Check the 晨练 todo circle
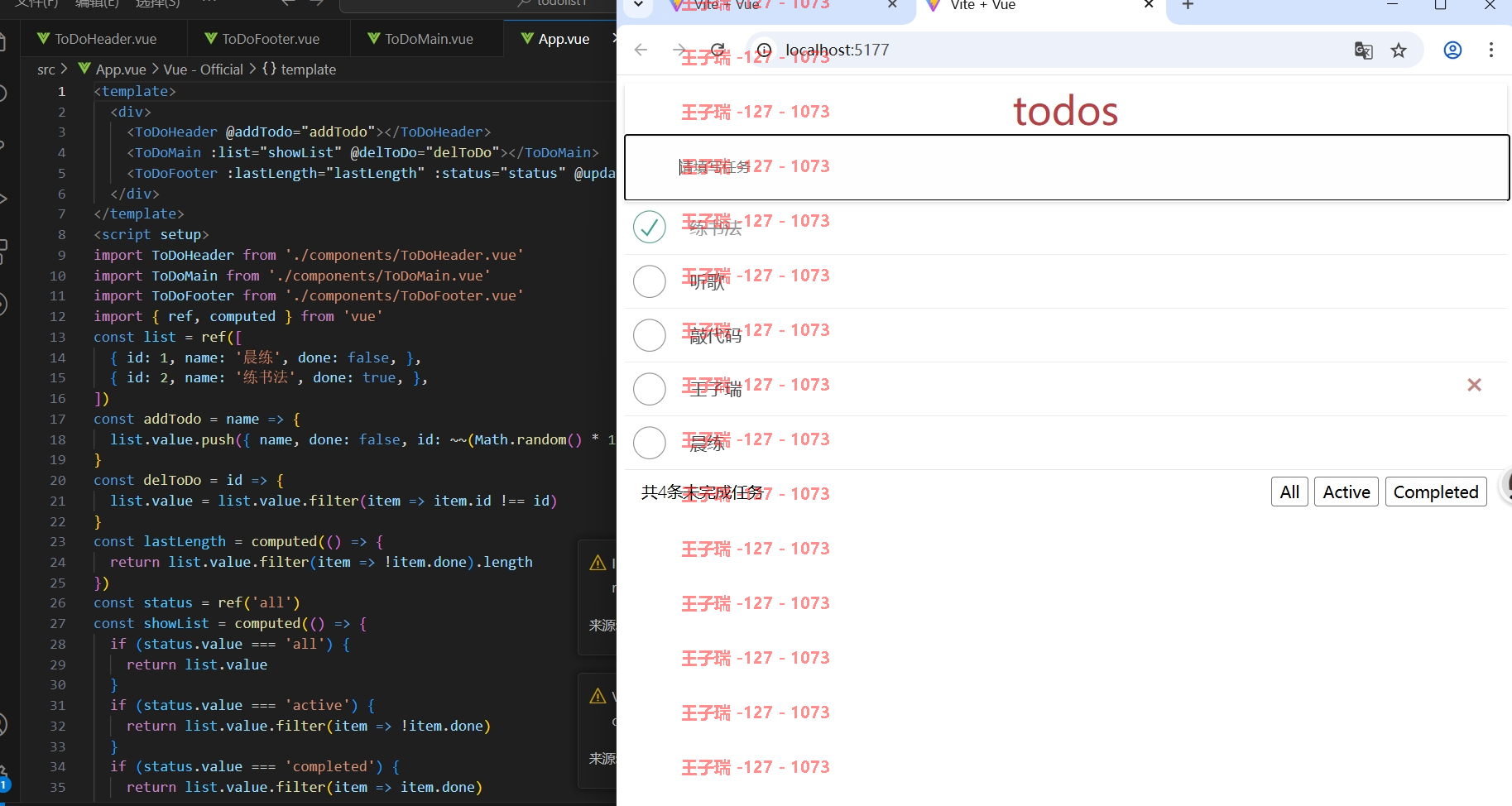 (x=650, y=443)
